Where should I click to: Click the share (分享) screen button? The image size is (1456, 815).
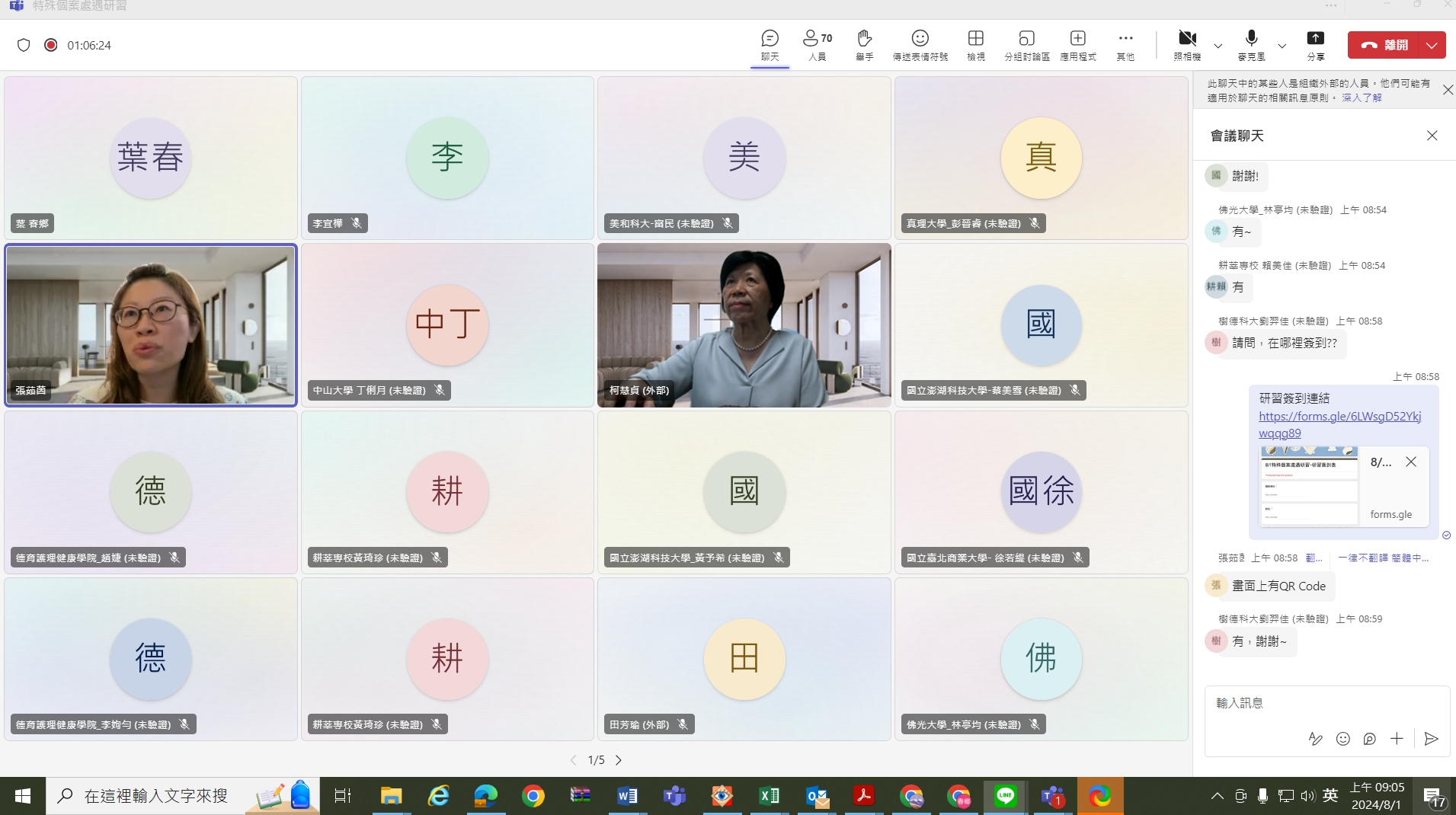1315,45
